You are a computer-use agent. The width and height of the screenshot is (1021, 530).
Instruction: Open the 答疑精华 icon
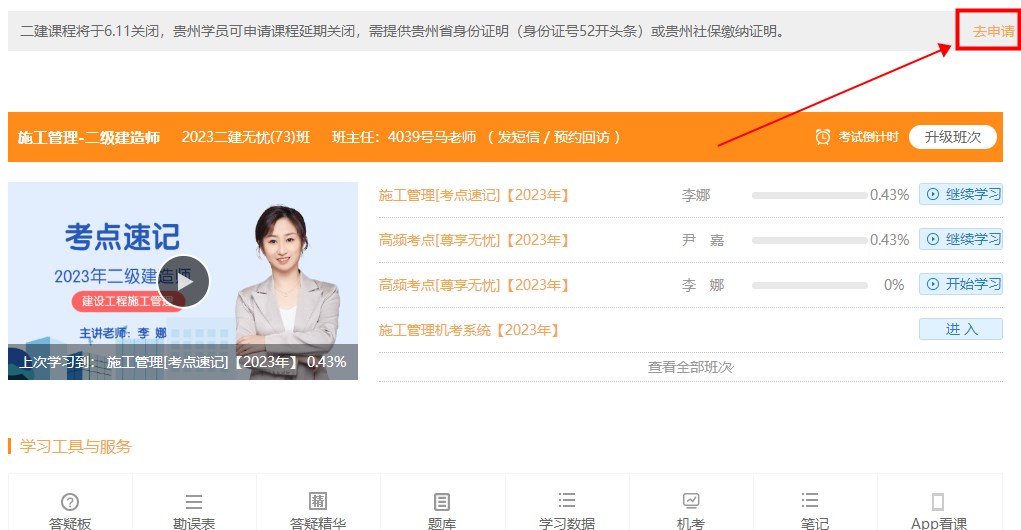point(318,502)
